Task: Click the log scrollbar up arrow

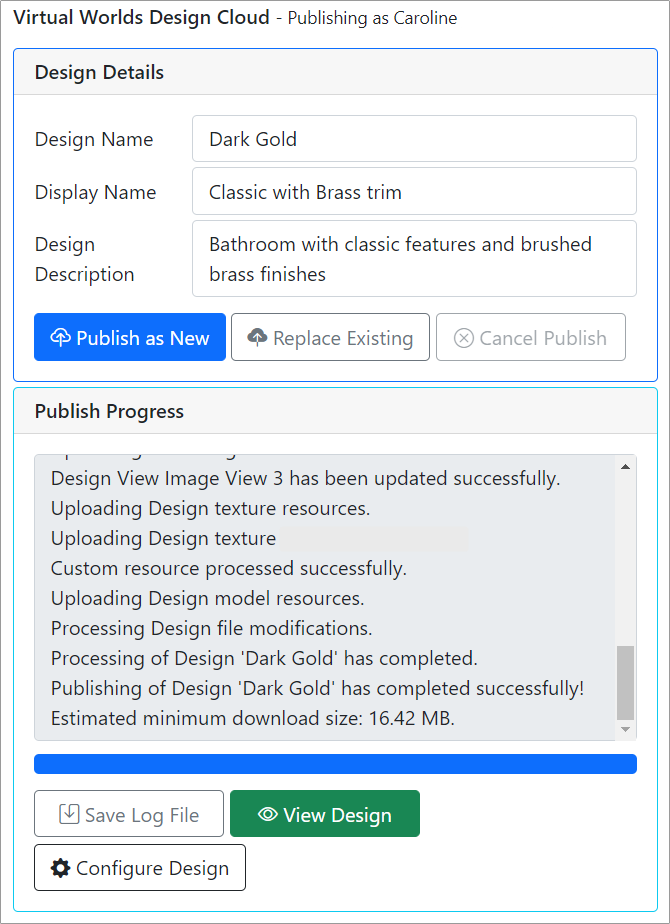Action: [626, 467]
